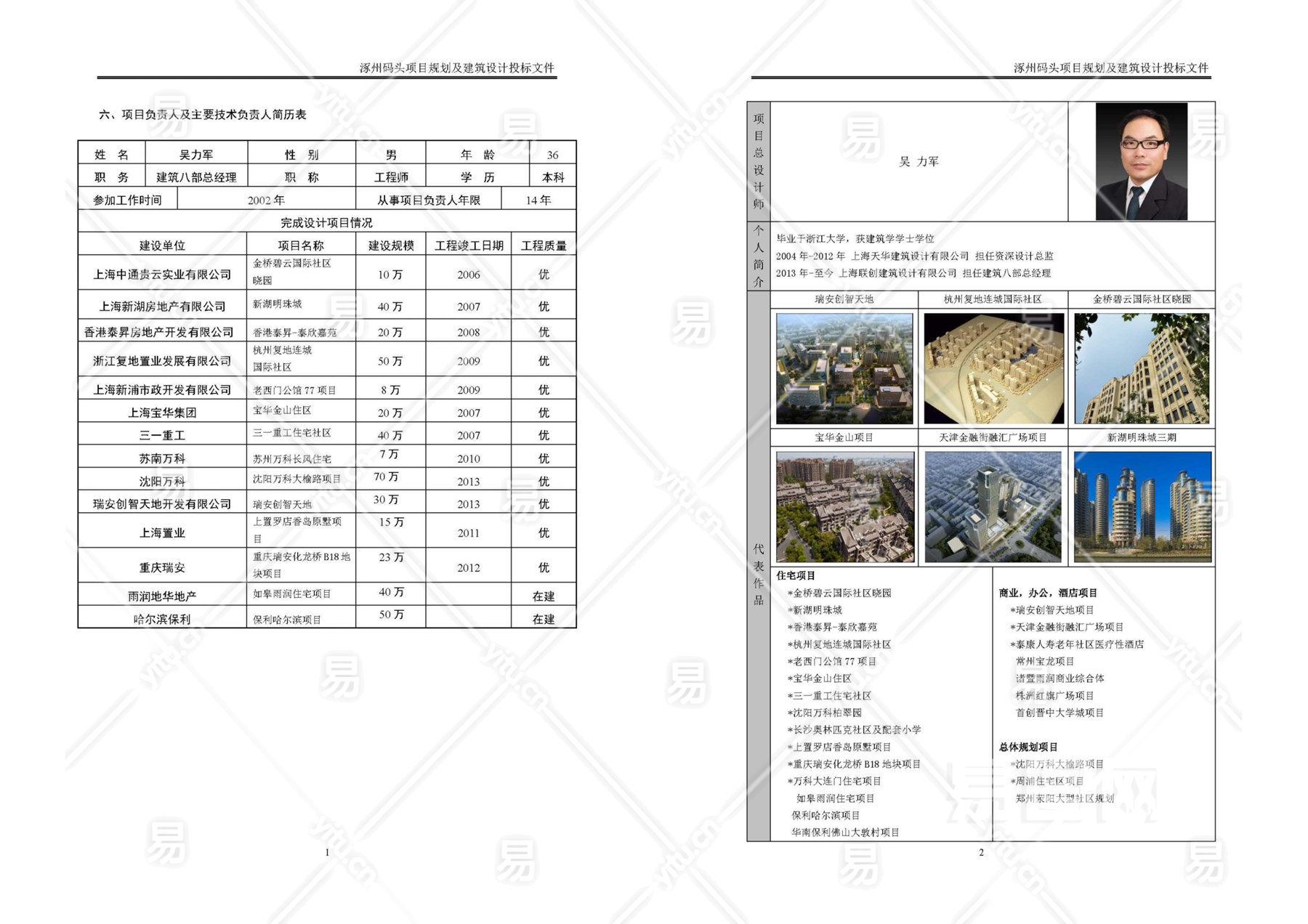Select the 哈尔滨保利 cell in last row
1308x924 pixels.
(x=162, y=619)
